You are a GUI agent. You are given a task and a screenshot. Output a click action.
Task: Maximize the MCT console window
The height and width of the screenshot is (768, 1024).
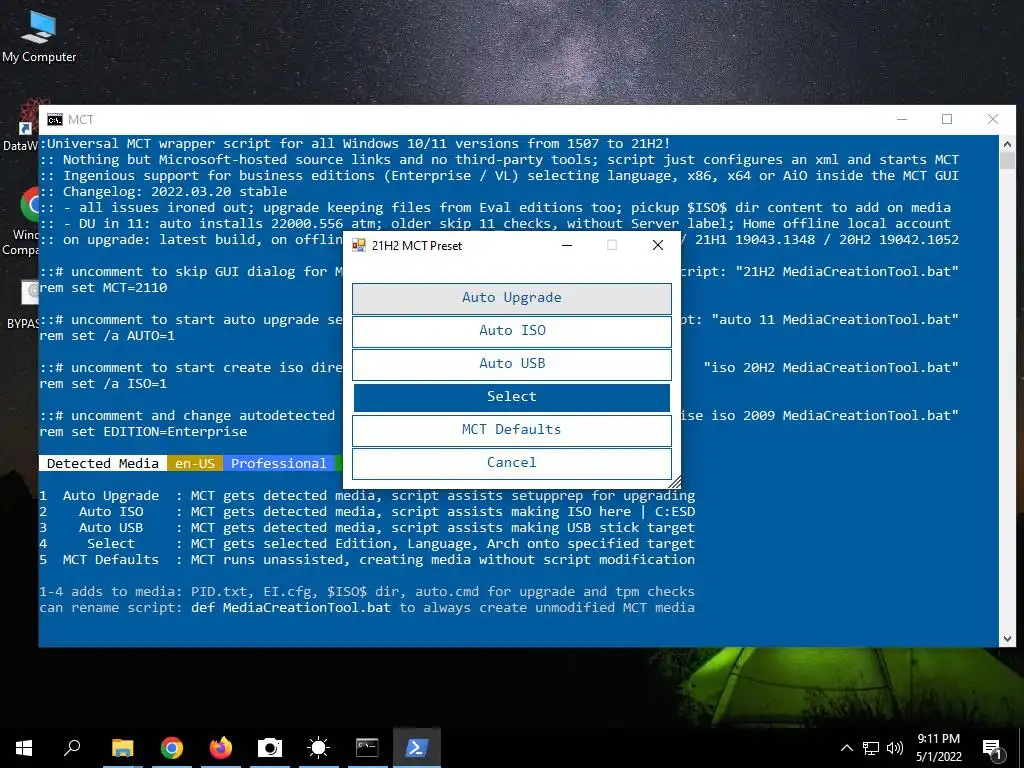(947, 119)
